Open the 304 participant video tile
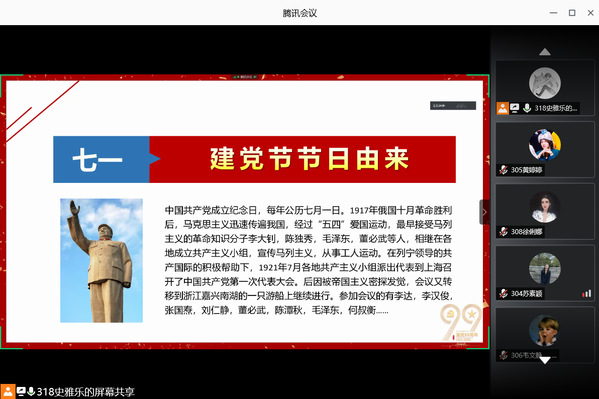The image size is (599, 399). pyautogui.click(x=545, y=274)
